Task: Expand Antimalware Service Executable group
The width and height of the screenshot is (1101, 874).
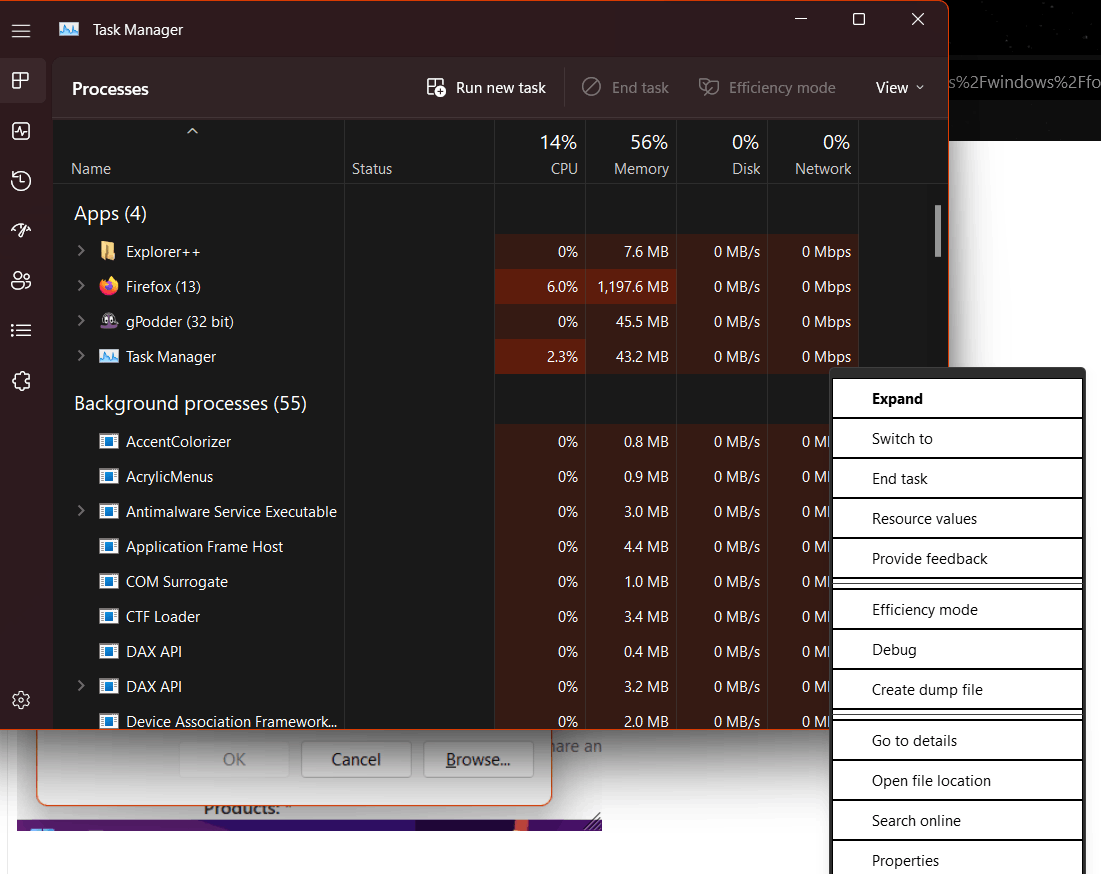Action: click(x=81, y=511)
